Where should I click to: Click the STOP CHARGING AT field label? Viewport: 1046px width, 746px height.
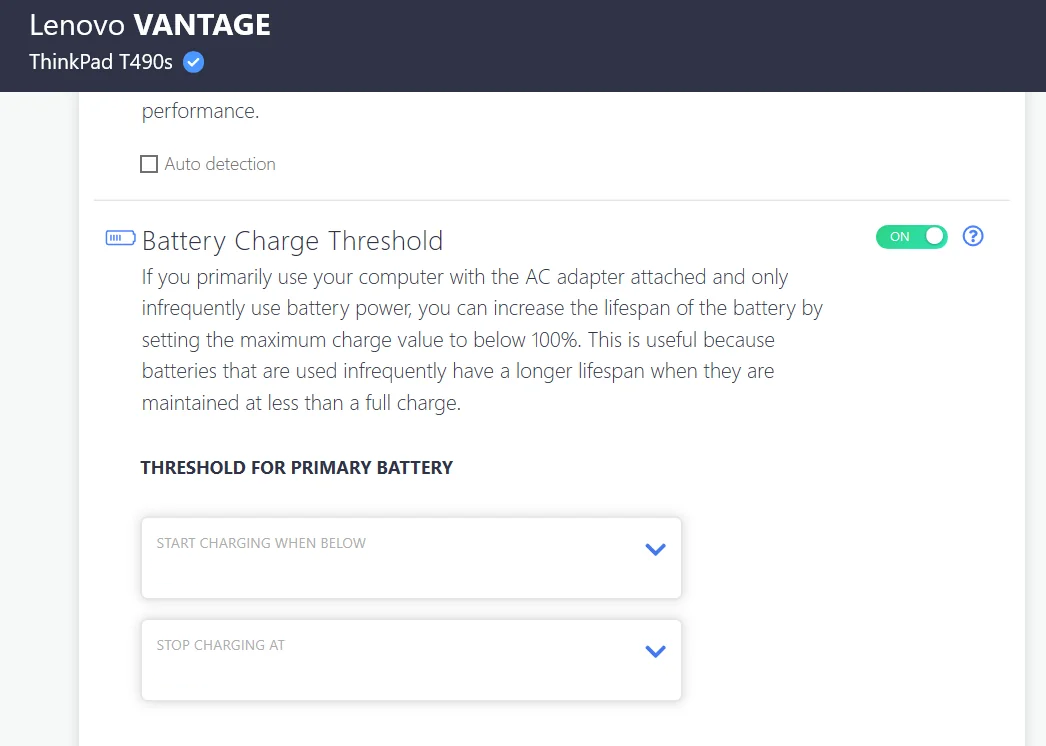pyautogui.click(x=220, y=645)
